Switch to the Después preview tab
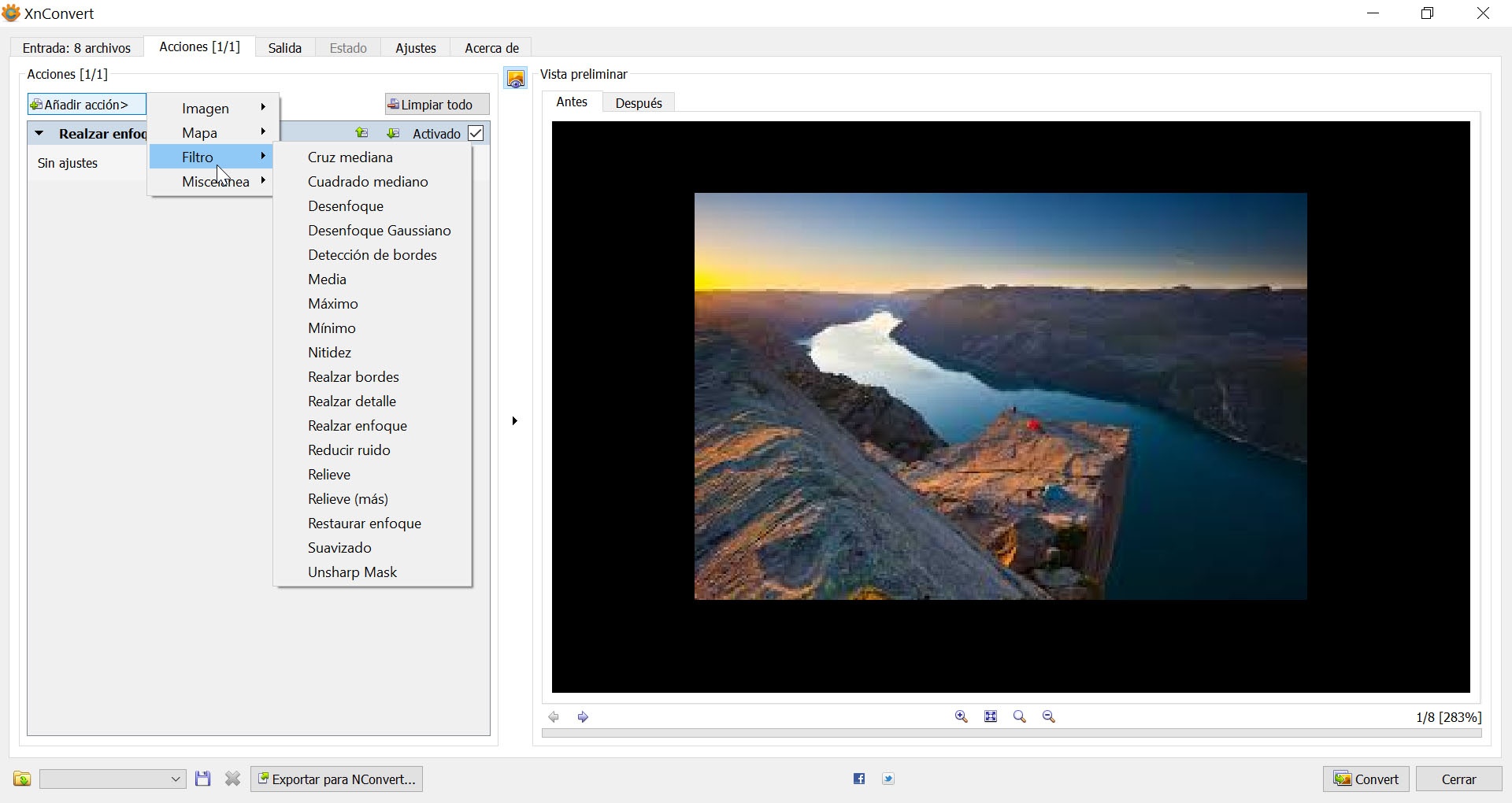Viewport: 1512px width, 803px height. coord(638,103)
